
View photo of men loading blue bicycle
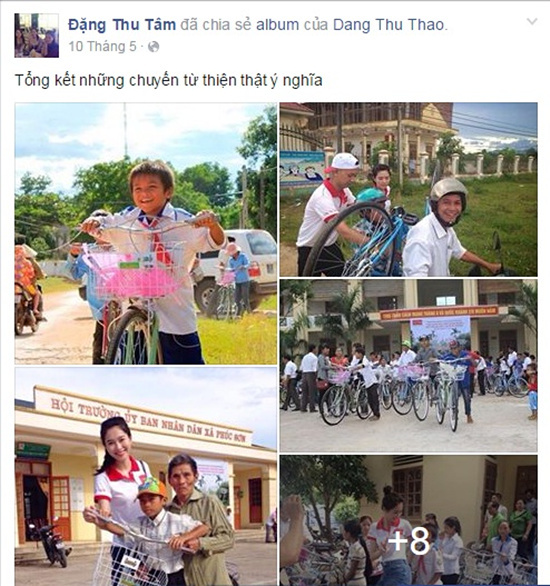[x=409, y=189]
